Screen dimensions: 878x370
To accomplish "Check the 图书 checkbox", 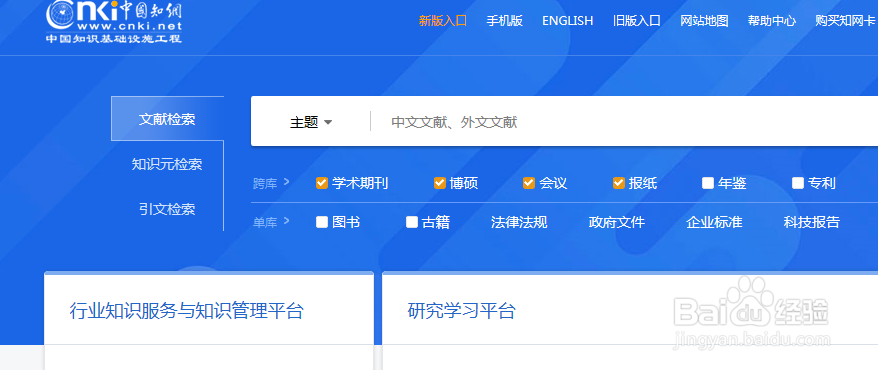I will click(x=321, y=222).
